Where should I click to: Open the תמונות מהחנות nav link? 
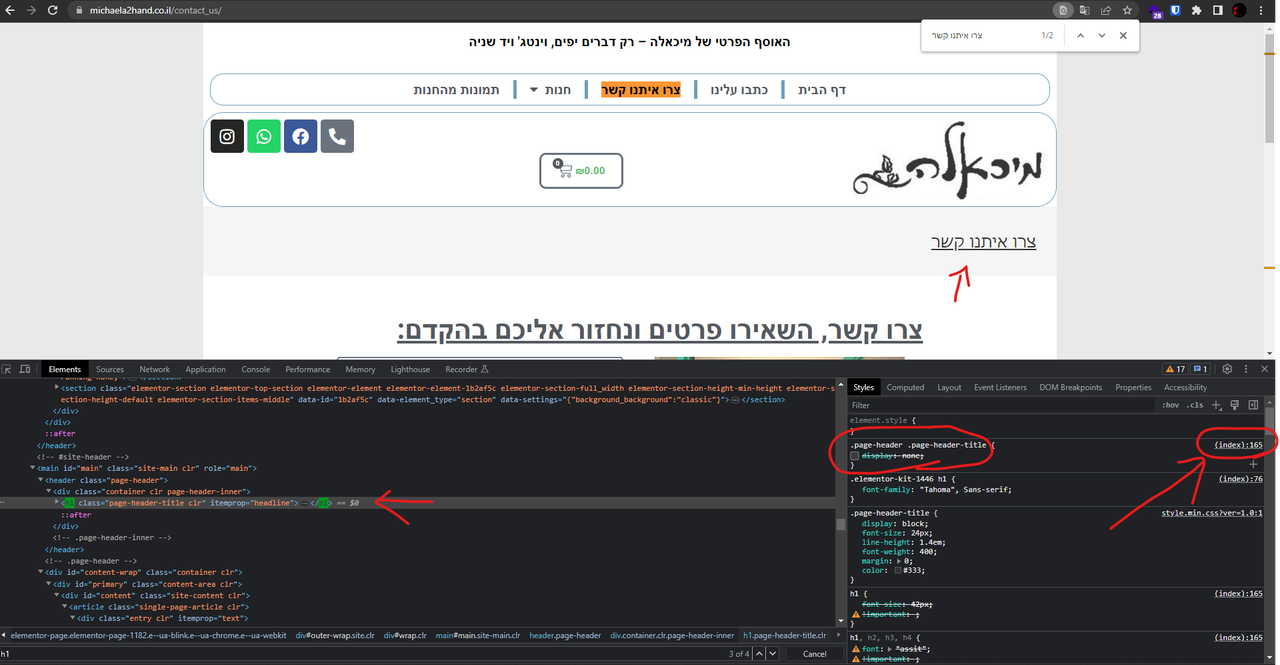[x=457, y=90]
